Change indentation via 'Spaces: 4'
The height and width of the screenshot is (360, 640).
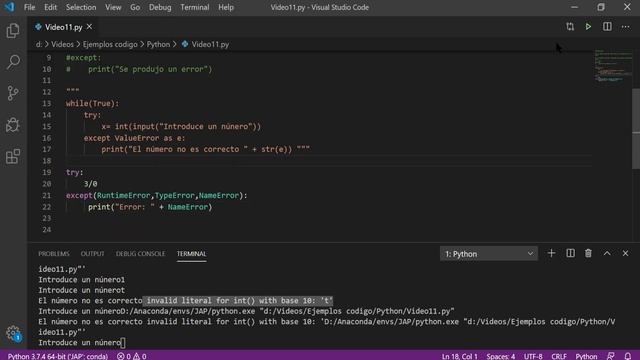pyautogui.click(x=500, y=356)
